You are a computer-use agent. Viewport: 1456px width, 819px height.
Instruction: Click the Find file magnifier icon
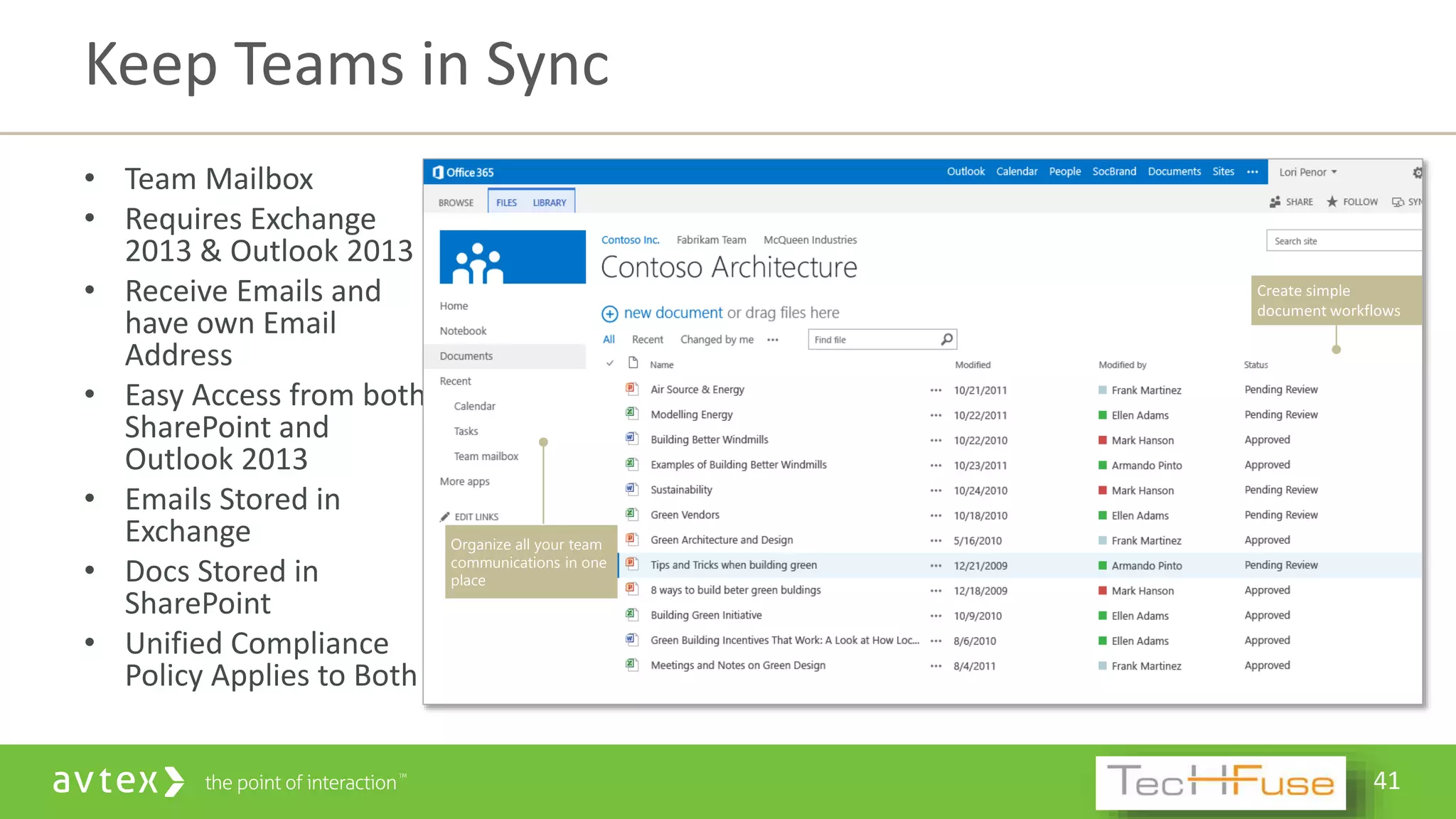[x=946, y=340]
